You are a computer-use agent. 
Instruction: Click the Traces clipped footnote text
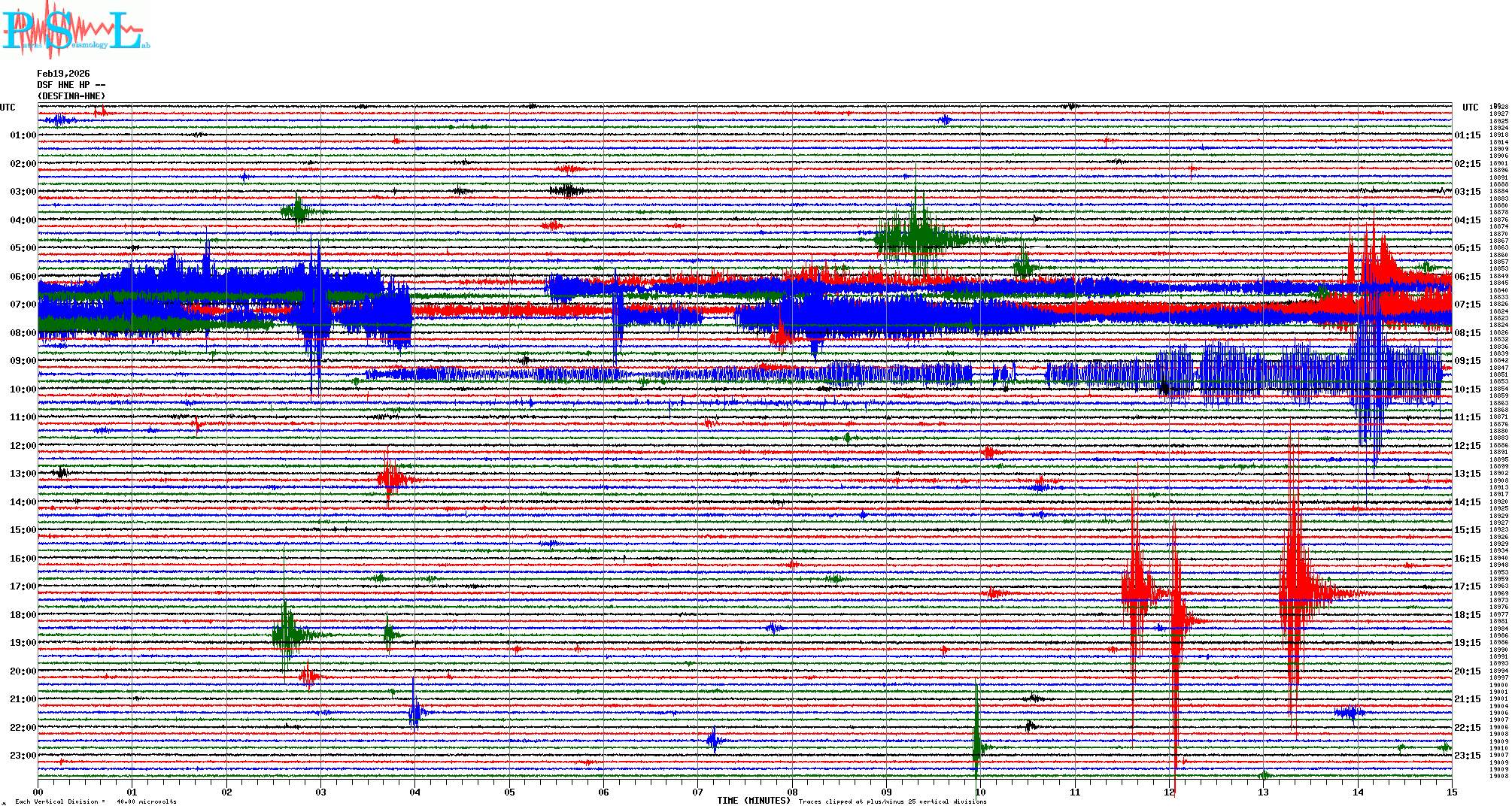[892, 801]
